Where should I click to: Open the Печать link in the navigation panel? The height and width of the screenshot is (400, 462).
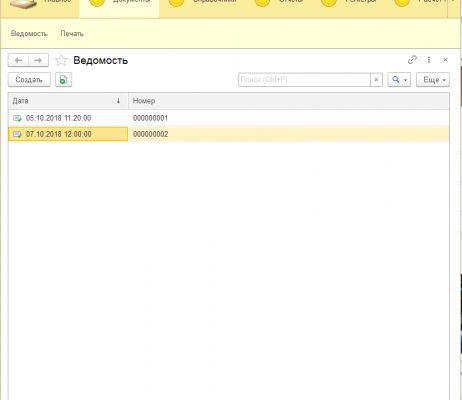point(72,34)
